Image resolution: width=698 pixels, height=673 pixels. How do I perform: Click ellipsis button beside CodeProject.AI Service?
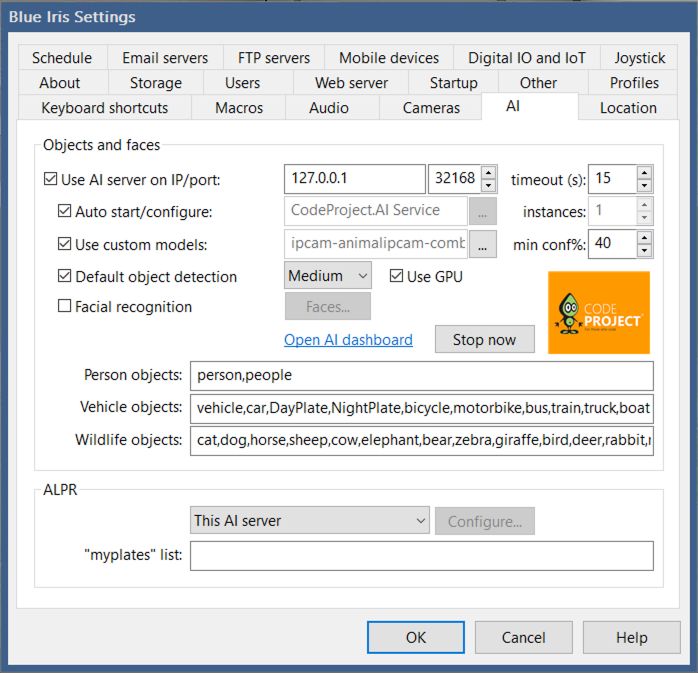click(x=483, y=211)
